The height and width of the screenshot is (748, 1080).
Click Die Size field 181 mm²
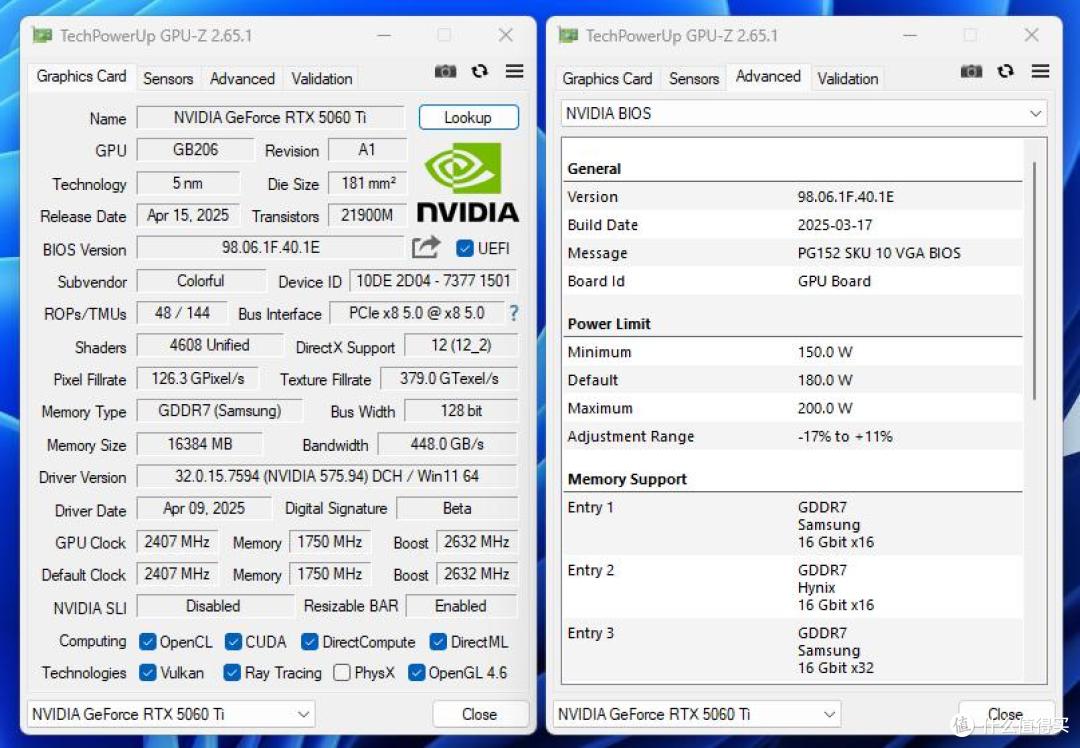coord(368,183)
